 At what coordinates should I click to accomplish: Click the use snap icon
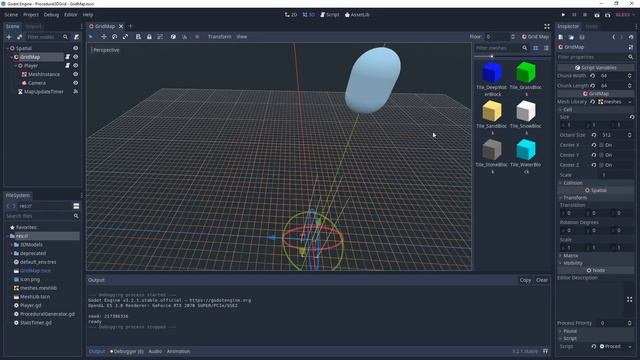(x=184, y=37)
